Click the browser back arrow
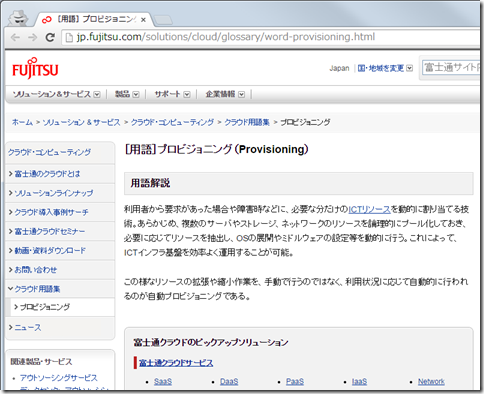Viewport: 484px width, 394px height. 15,37
